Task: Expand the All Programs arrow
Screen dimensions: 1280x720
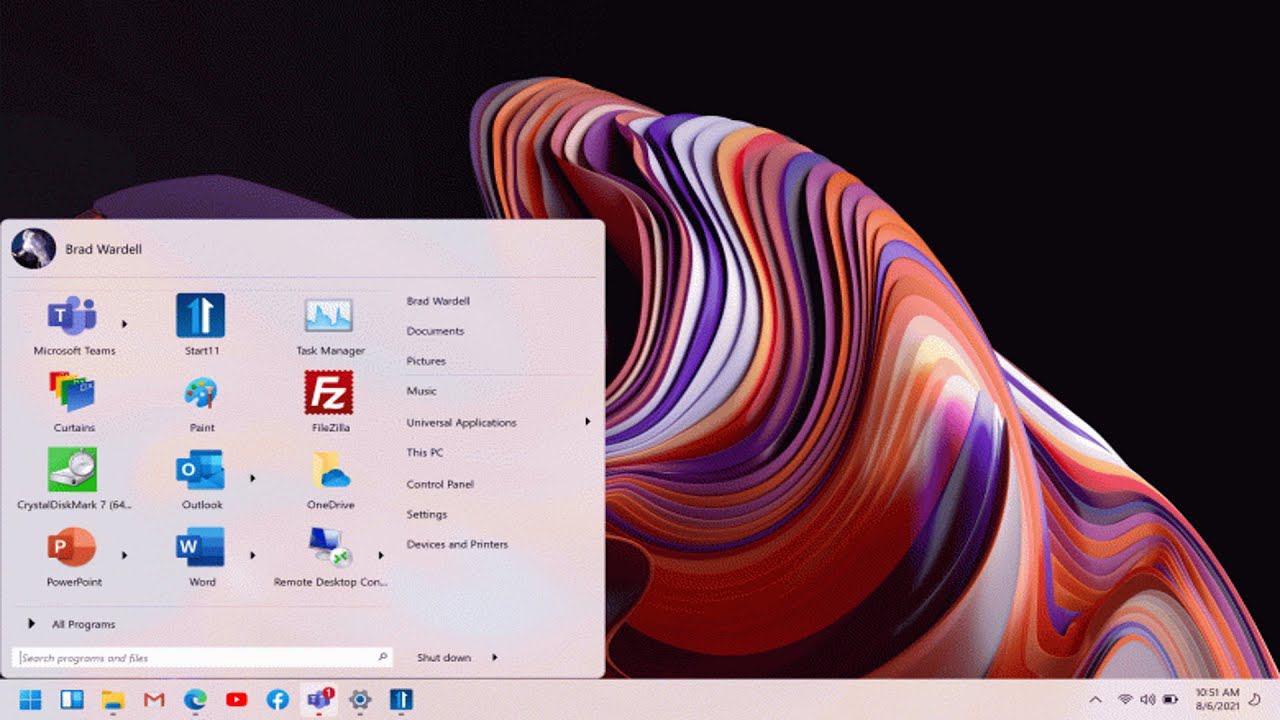Action: pyautogui.click(x=32, y=624)
